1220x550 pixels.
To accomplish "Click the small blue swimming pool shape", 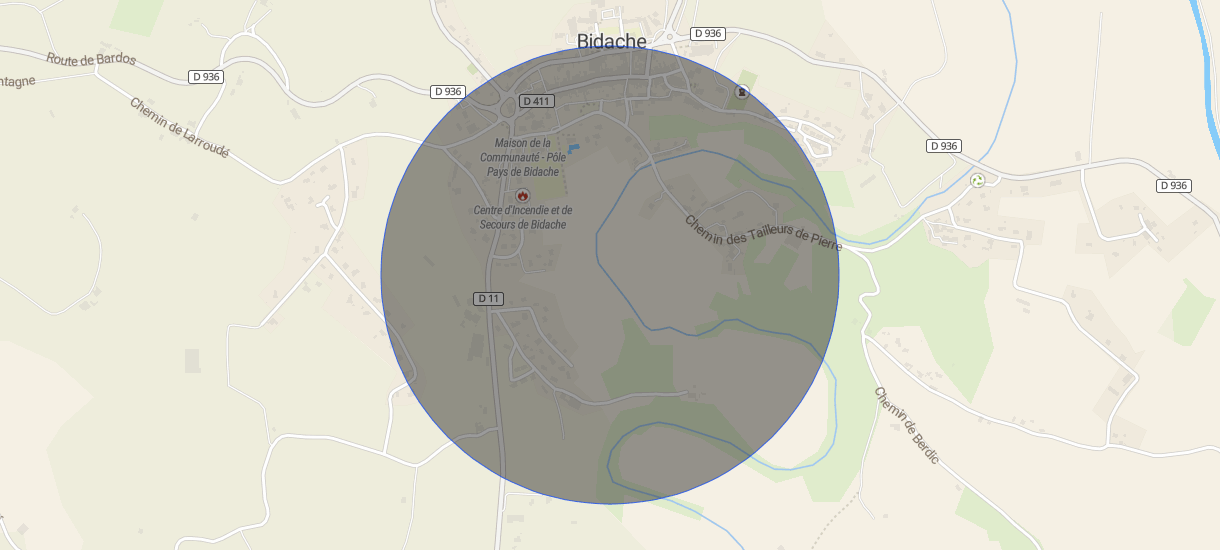I will 573,148.
